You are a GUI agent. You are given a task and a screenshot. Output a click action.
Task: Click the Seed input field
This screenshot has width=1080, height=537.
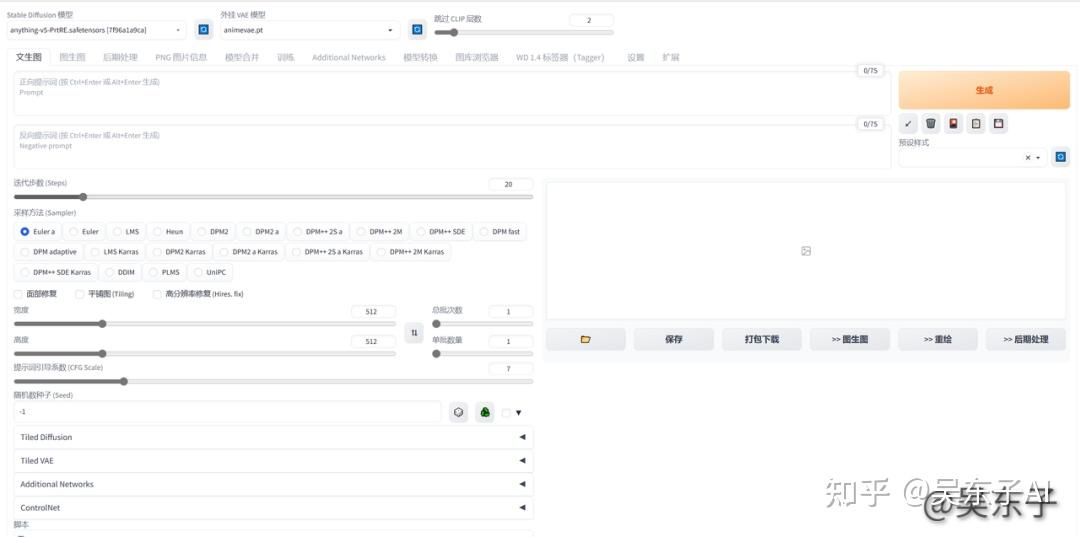click(227, 412)
